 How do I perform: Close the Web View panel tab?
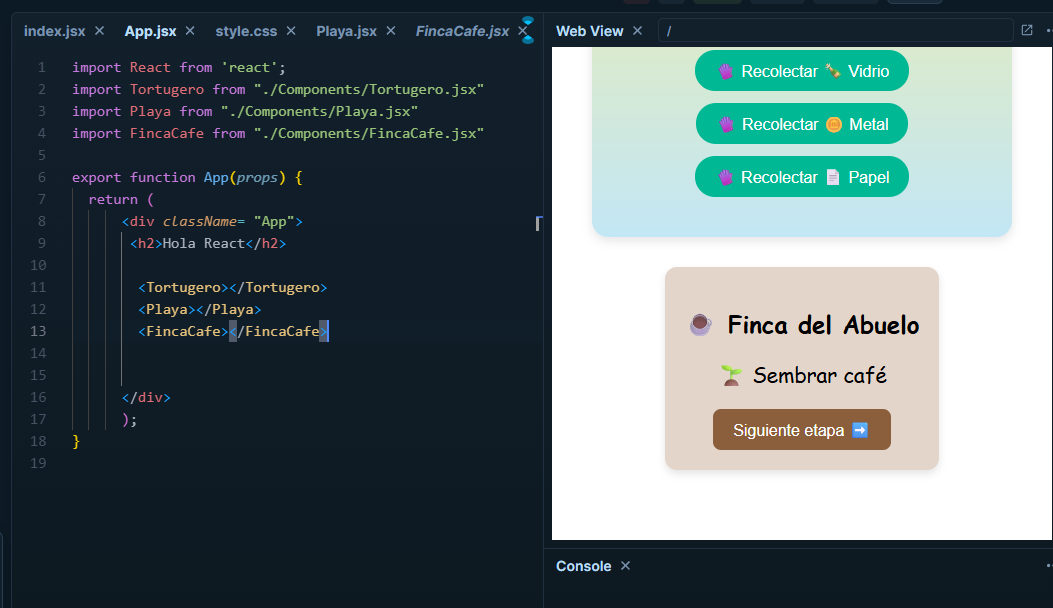point(637,31)
